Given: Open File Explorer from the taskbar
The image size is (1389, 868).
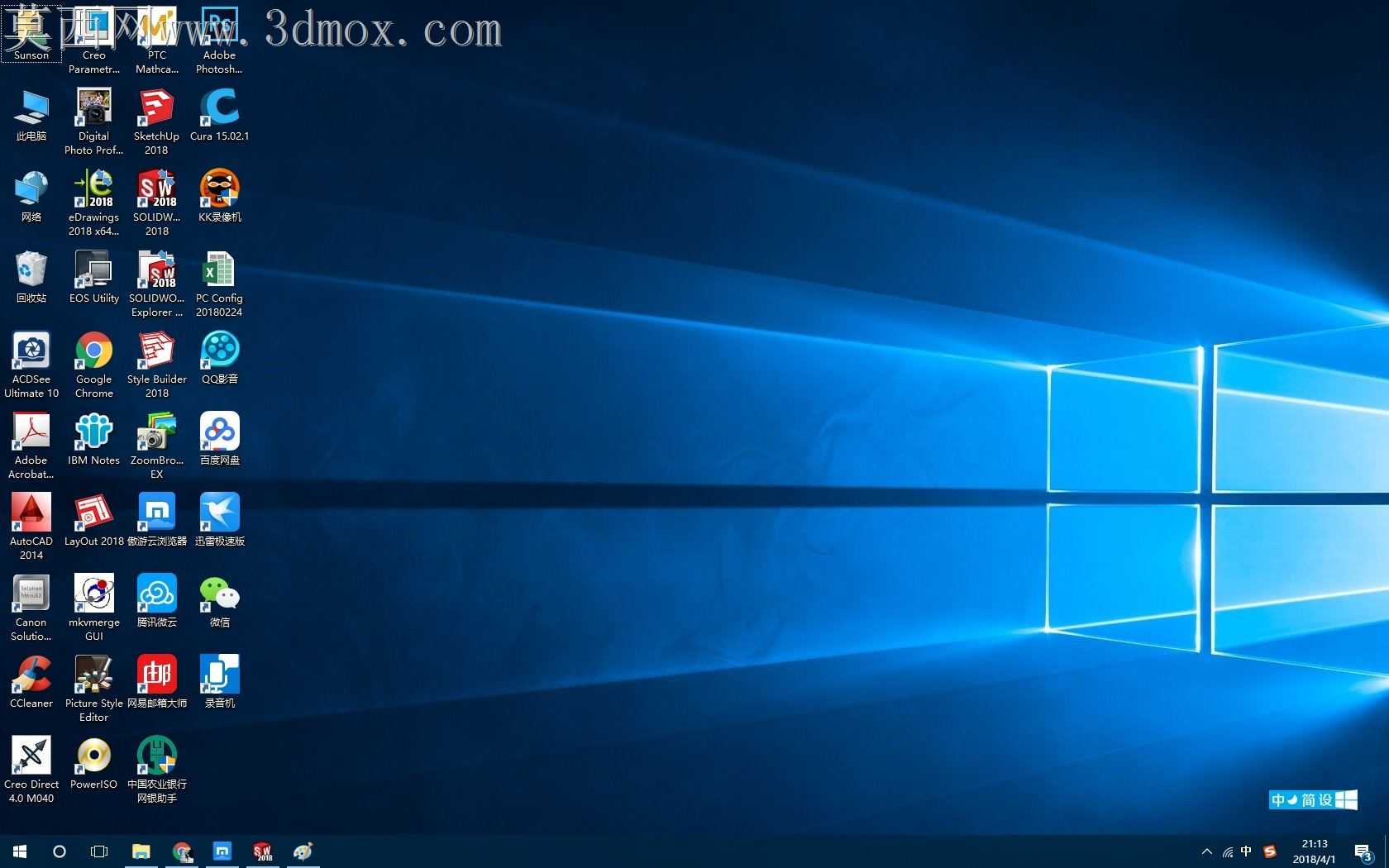Looking at the screenshot, I should click(141, 851).
